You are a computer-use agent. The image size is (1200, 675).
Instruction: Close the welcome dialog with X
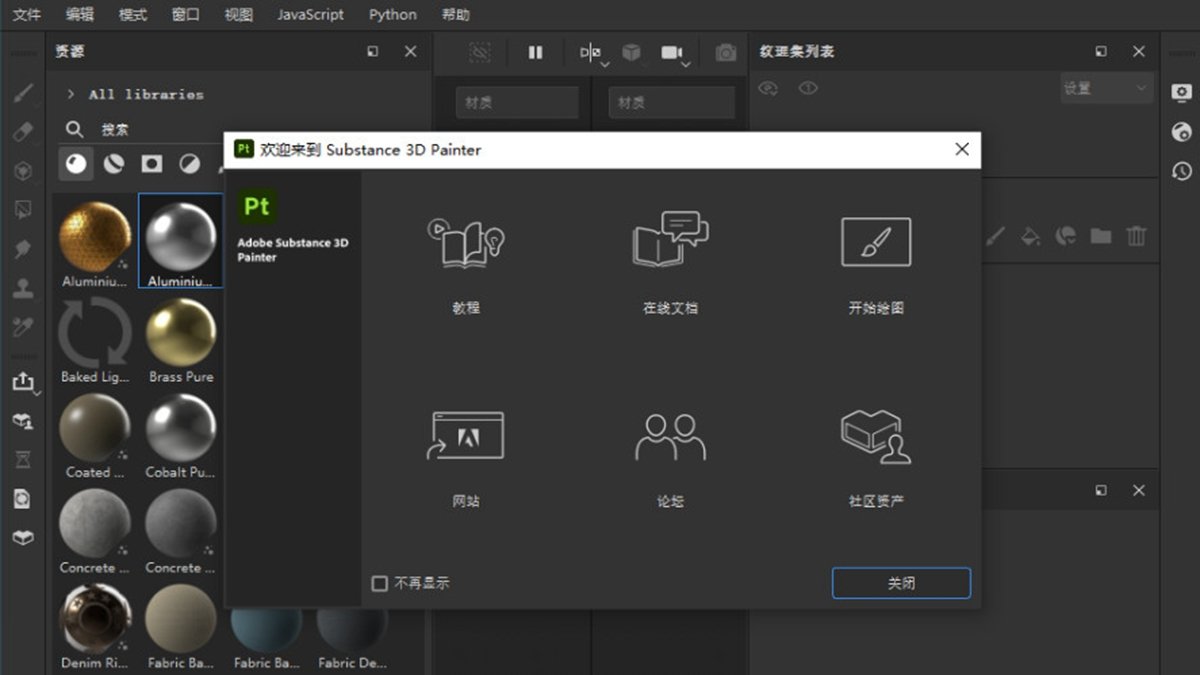(x=962, y=149)
